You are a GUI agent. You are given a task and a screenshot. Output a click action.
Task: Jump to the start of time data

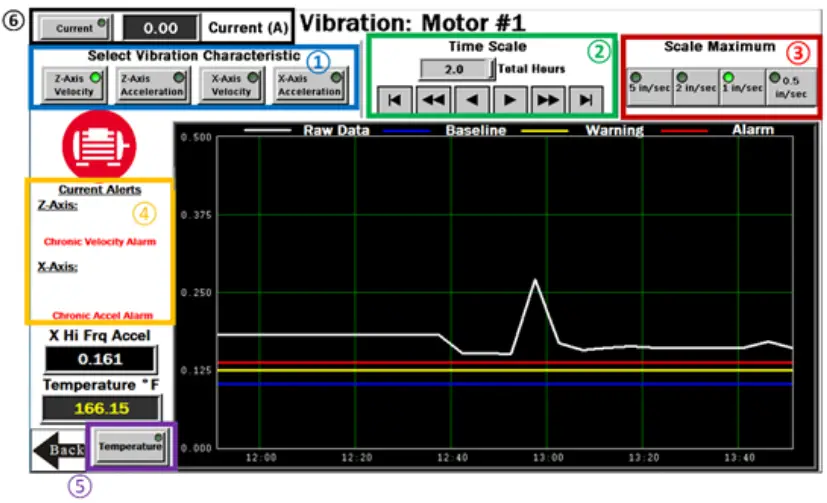tap(395, 100)
